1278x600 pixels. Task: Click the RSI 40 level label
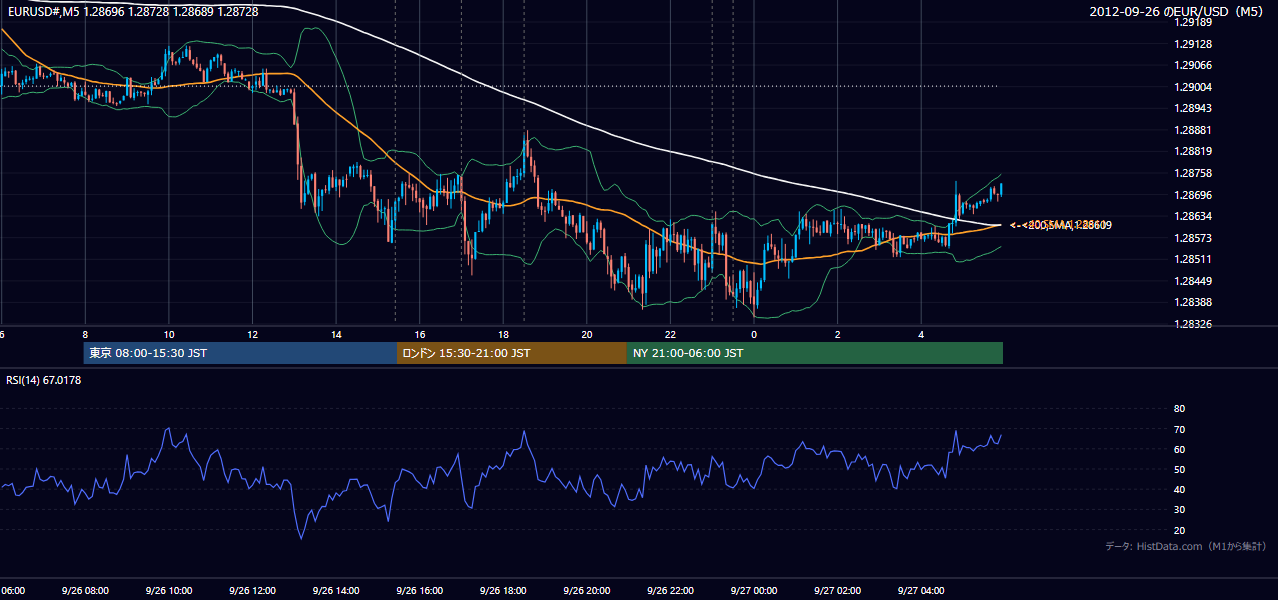click(1179, 490)
